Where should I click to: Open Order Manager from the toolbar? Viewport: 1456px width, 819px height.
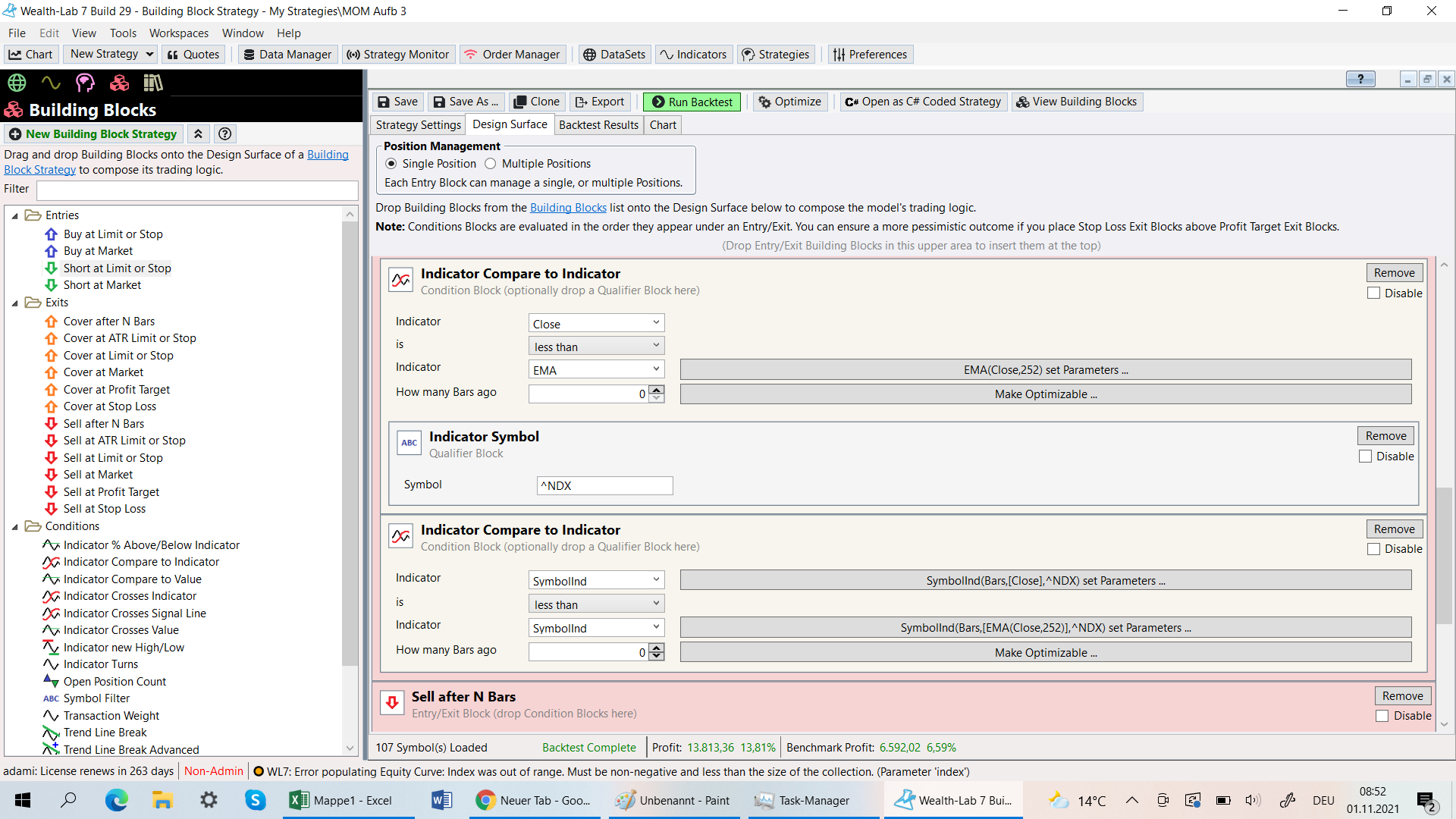point(512,55)
